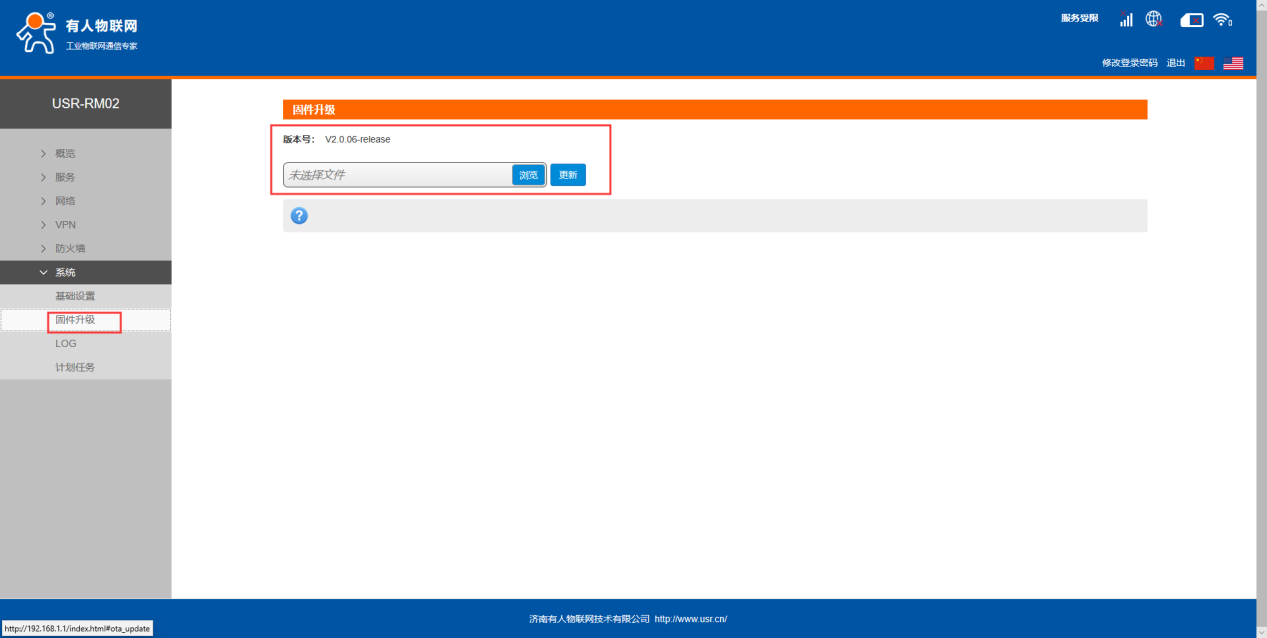Image resolution: width=1267 pixels, height=638 pixels.
Task: Click the globe network status icon
Action: [x=1153, y=19]
